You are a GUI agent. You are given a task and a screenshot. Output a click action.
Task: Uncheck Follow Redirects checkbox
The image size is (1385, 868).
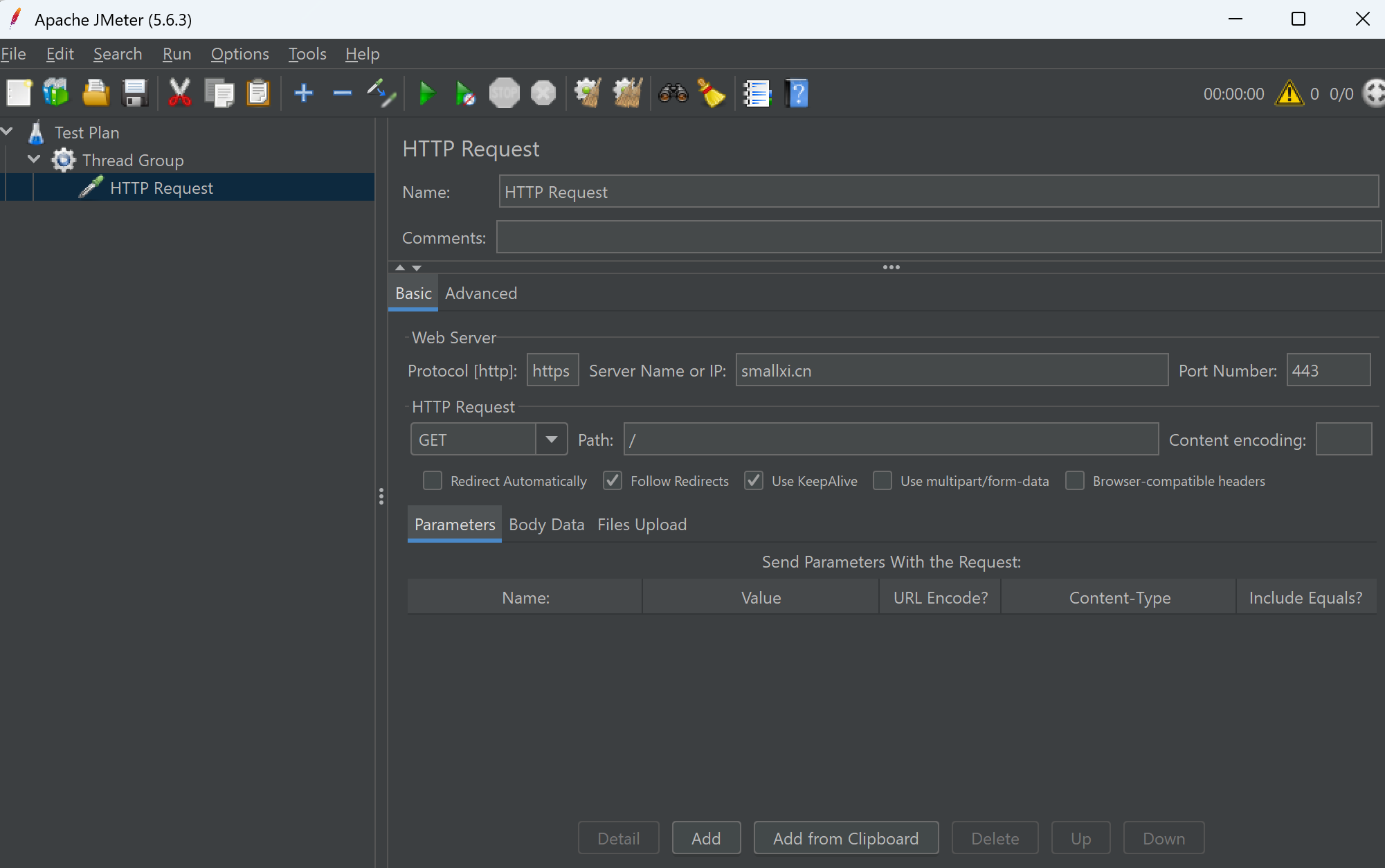pos(613,480)
